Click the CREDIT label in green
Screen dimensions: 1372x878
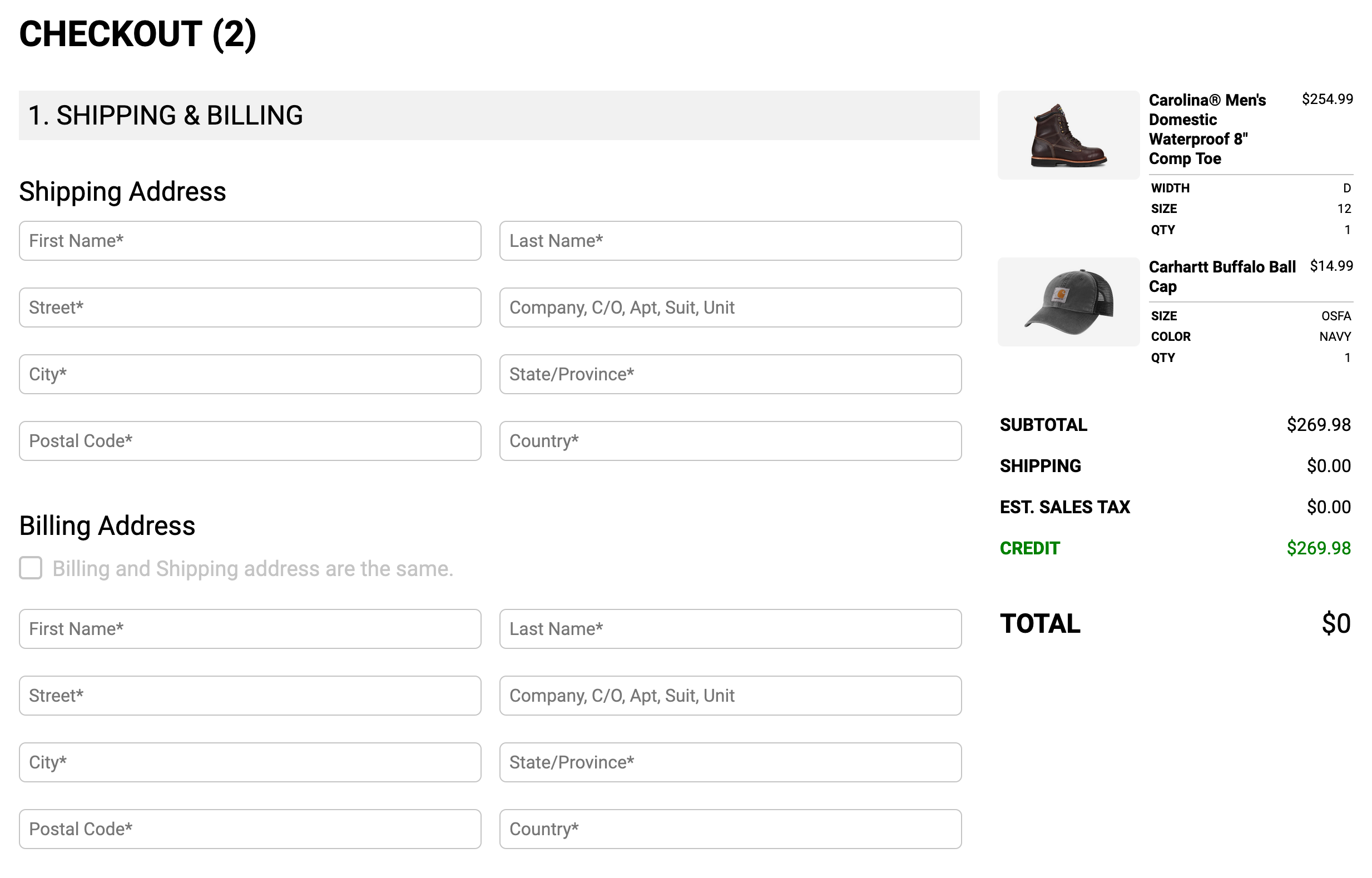[1030, 548]
